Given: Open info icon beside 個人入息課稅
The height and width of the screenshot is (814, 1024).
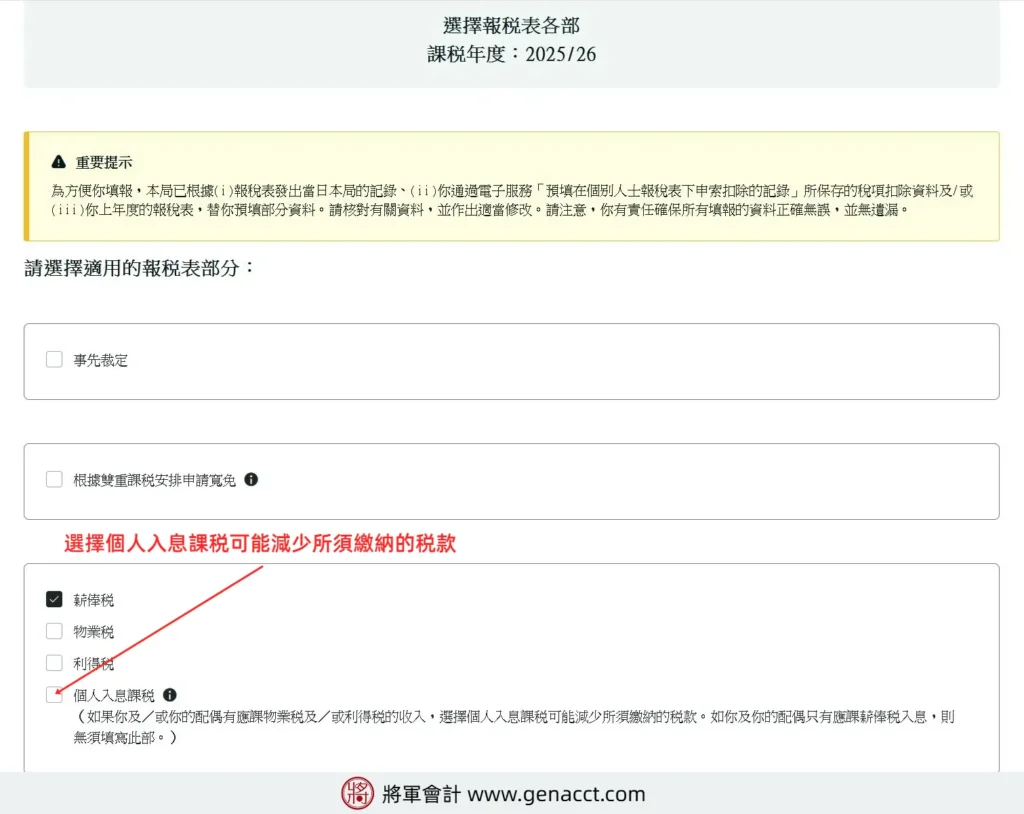Looking at the screenshot, I should (x=170, y=694).
